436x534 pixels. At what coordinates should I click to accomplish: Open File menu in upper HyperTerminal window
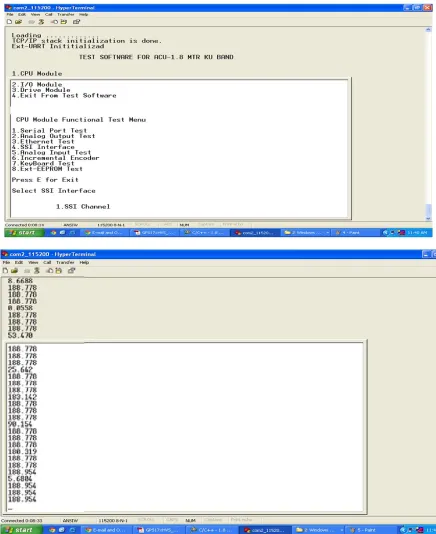coord(10,14)
